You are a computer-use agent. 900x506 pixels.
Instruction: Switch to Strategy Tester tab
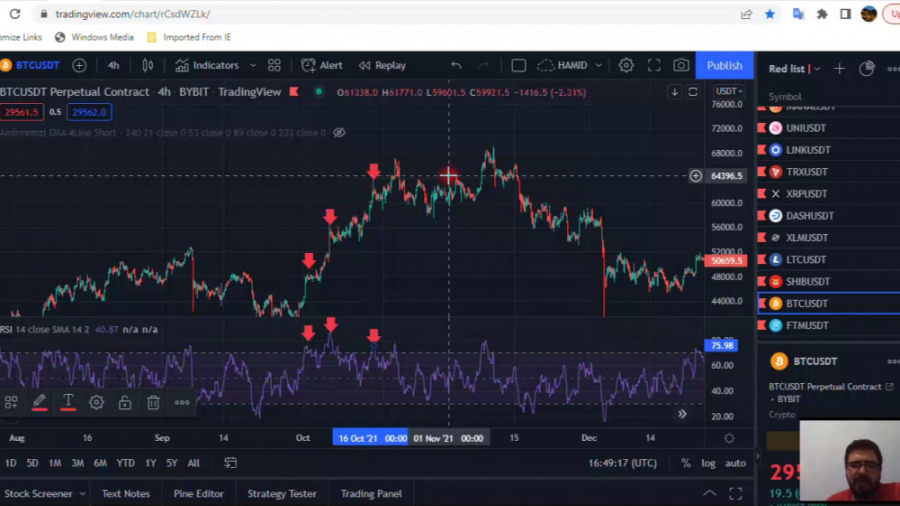pos(282,493)
